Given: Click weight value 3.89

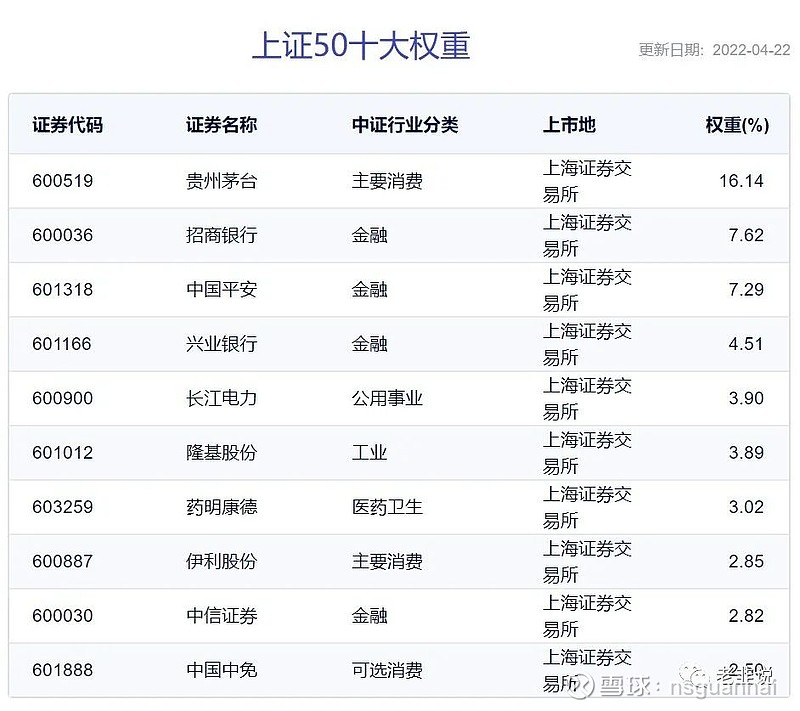Looking at the screenshot, I should (746, 453).
